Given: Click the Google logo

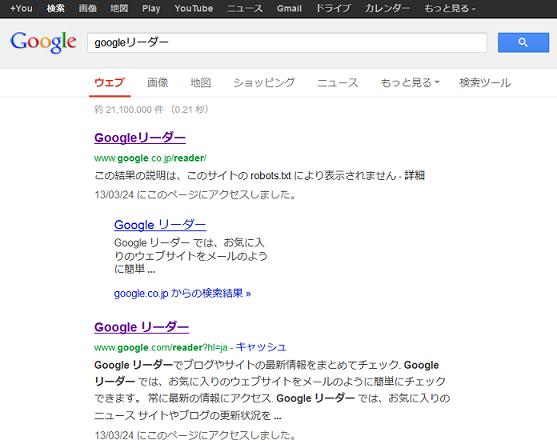Looking at the screenshot, I should (43, 42).
